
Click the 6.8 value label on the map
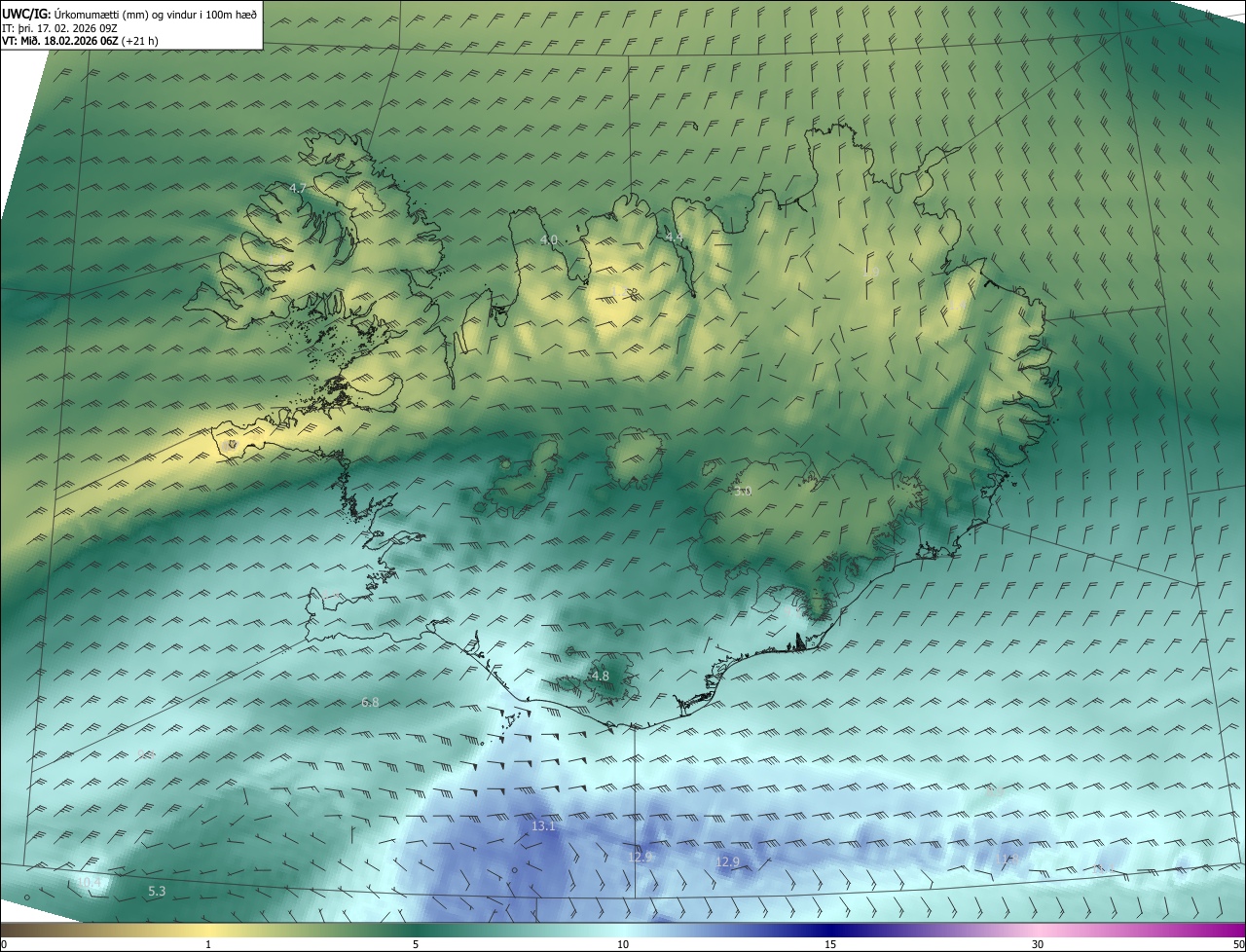pyautogui.click(x=370, y=702)
